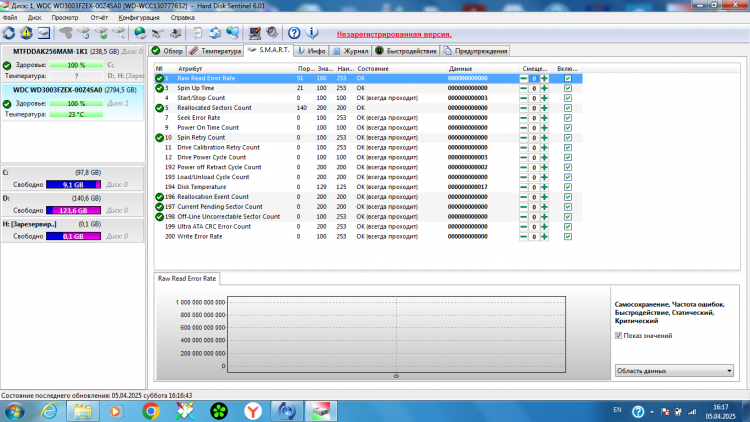Switch to the Инфо tab
750x422 pixels.
pos(311,51)
